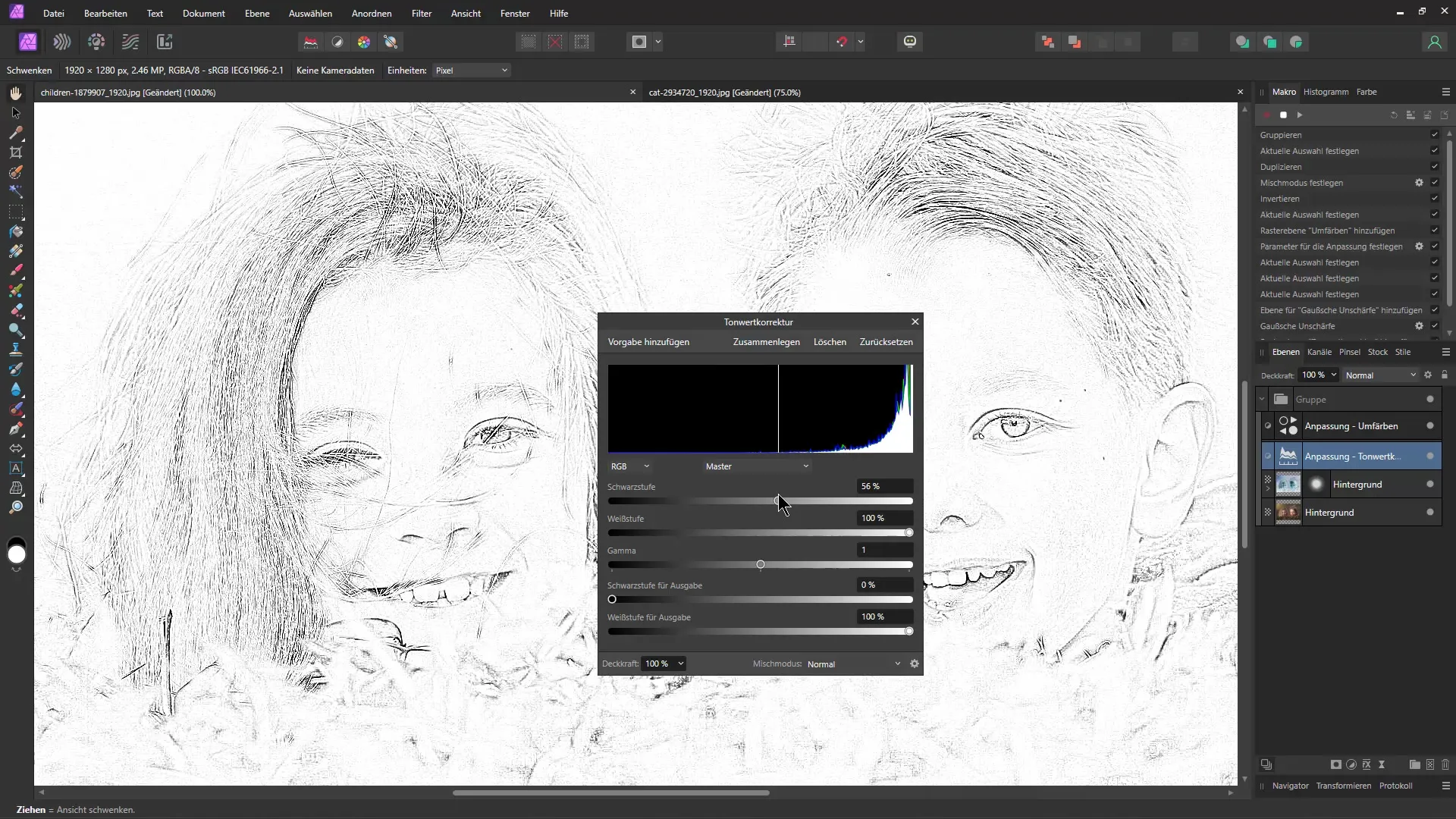Open the Auswählen menu
The height and width of the screenshot is (819, 1456).
coord(310,14)
